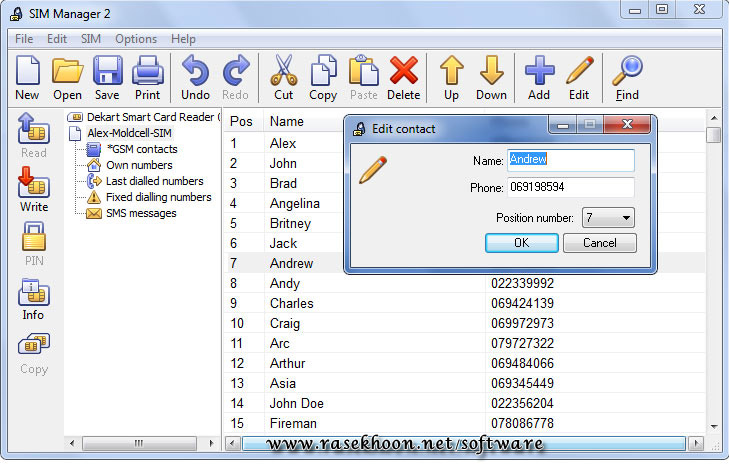Cancel the Edit contact dialog
Screen dimensions: 729x465
click(600, 243)
